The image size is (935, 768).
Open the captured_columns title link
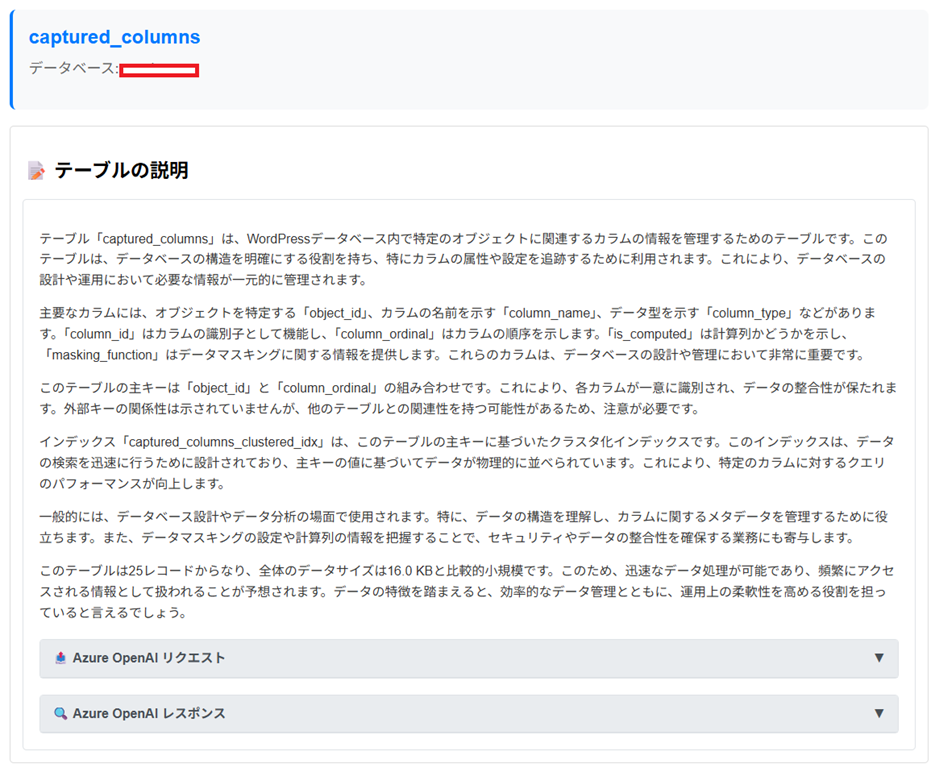click(x=114, y=37)
